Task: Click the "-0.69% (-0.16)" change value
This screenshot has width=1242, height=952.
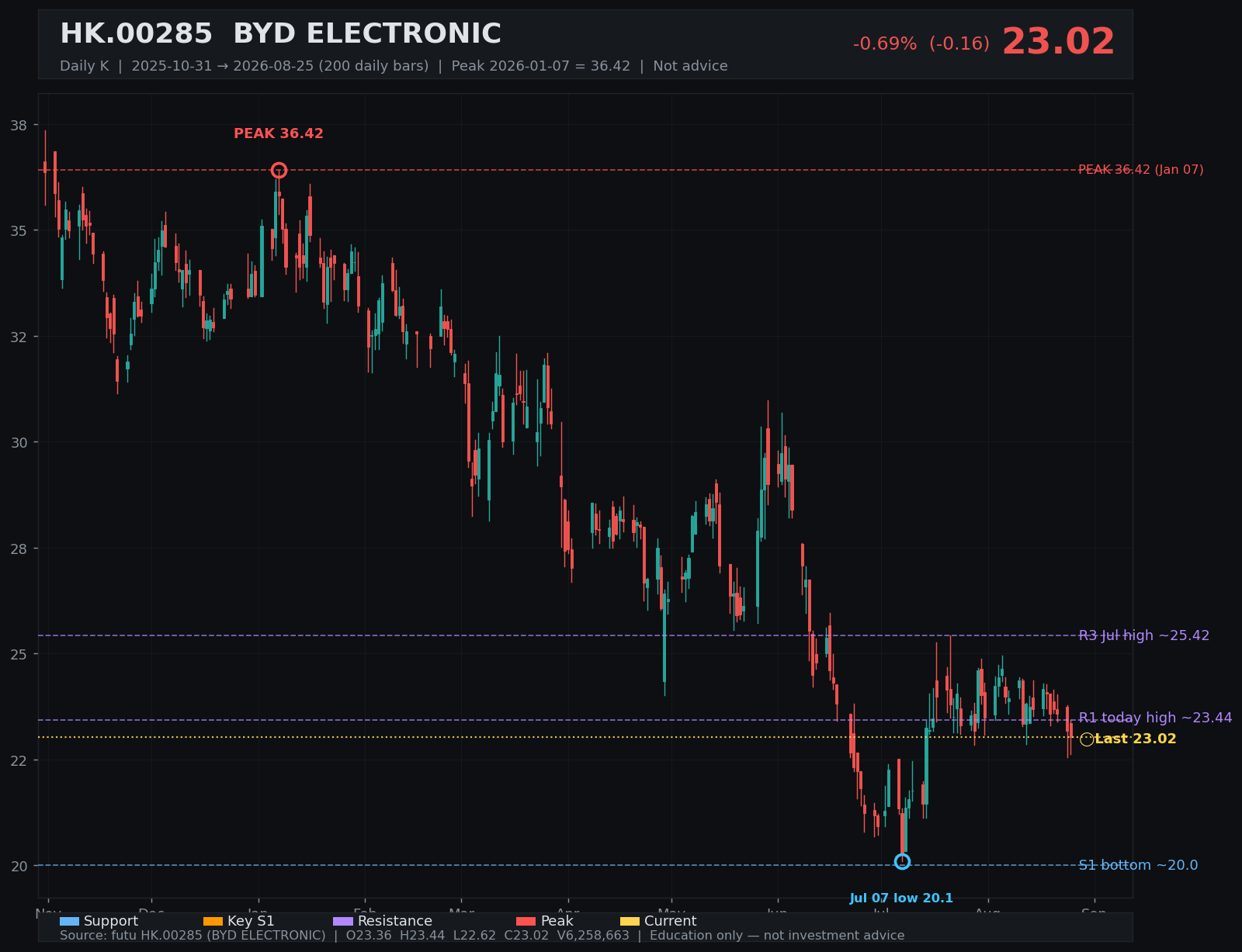Action: point(921,43)
